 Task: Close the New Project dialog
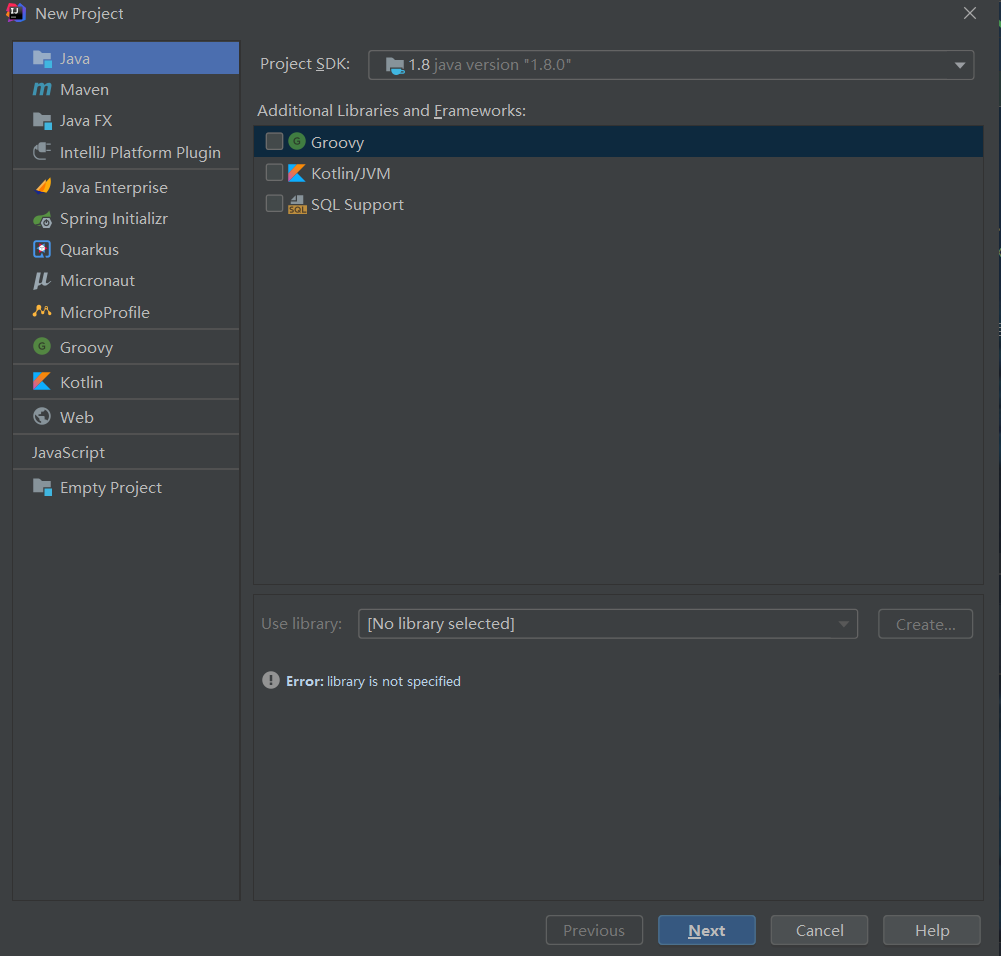tap(970, 13)
